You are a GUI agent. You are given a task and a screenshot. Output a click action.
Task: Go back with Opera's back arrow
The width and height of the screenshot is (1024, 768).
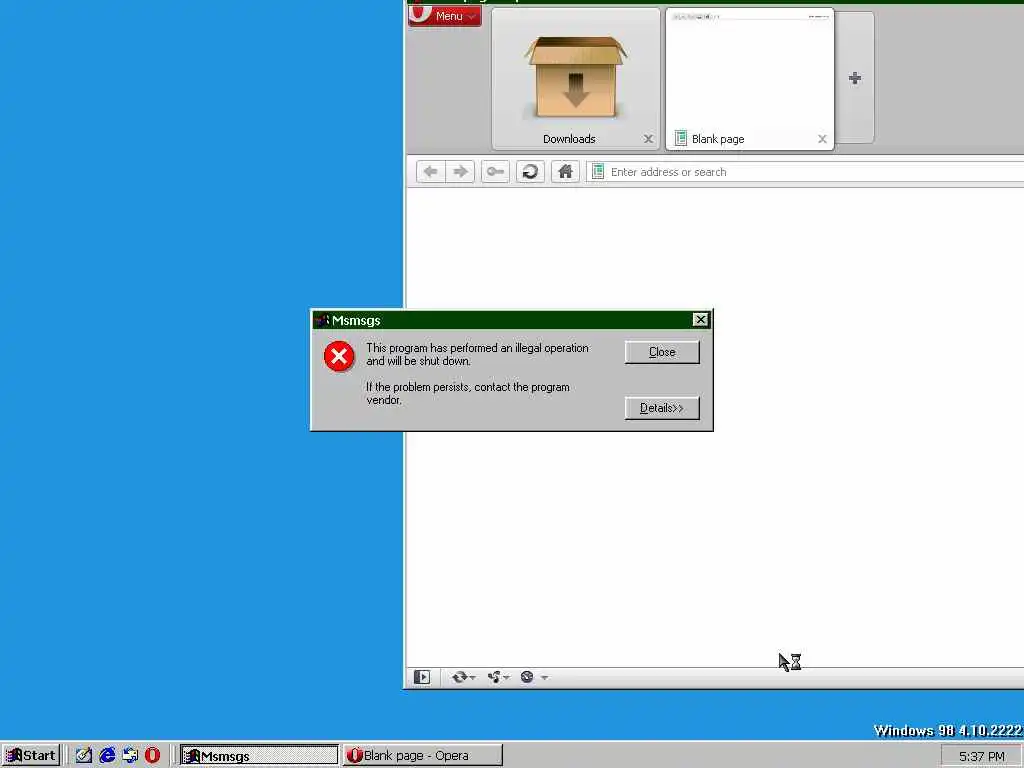[x=430, y=172]
